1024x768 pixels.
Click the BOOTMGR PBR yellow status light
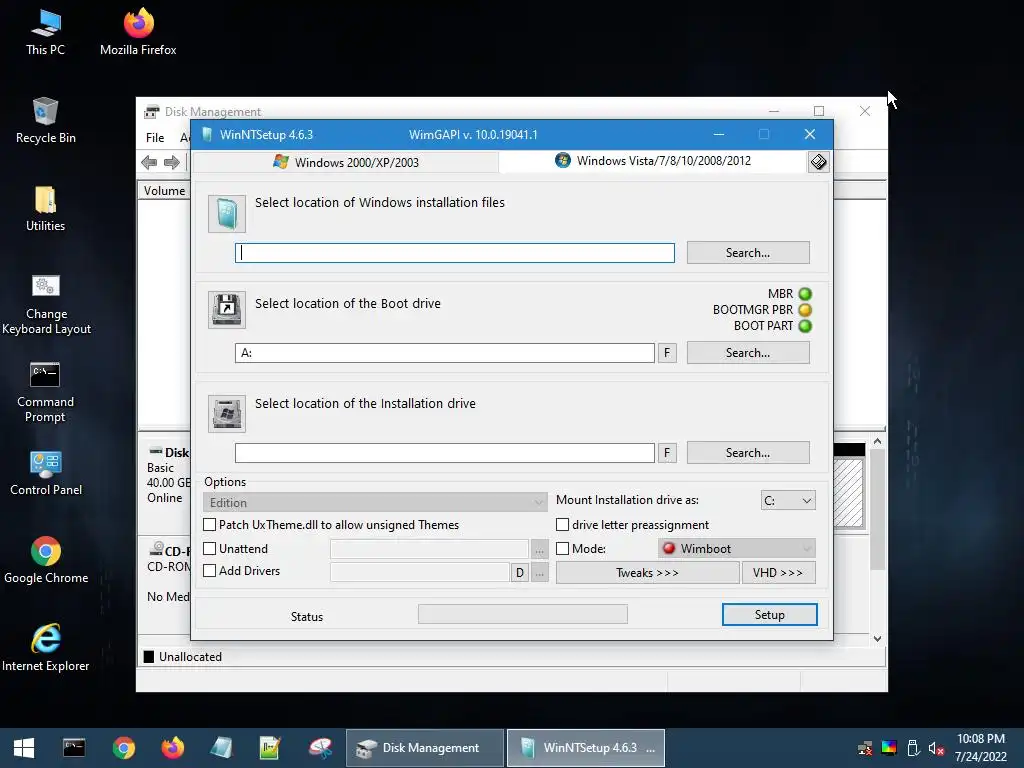click(x=805, y=310)
